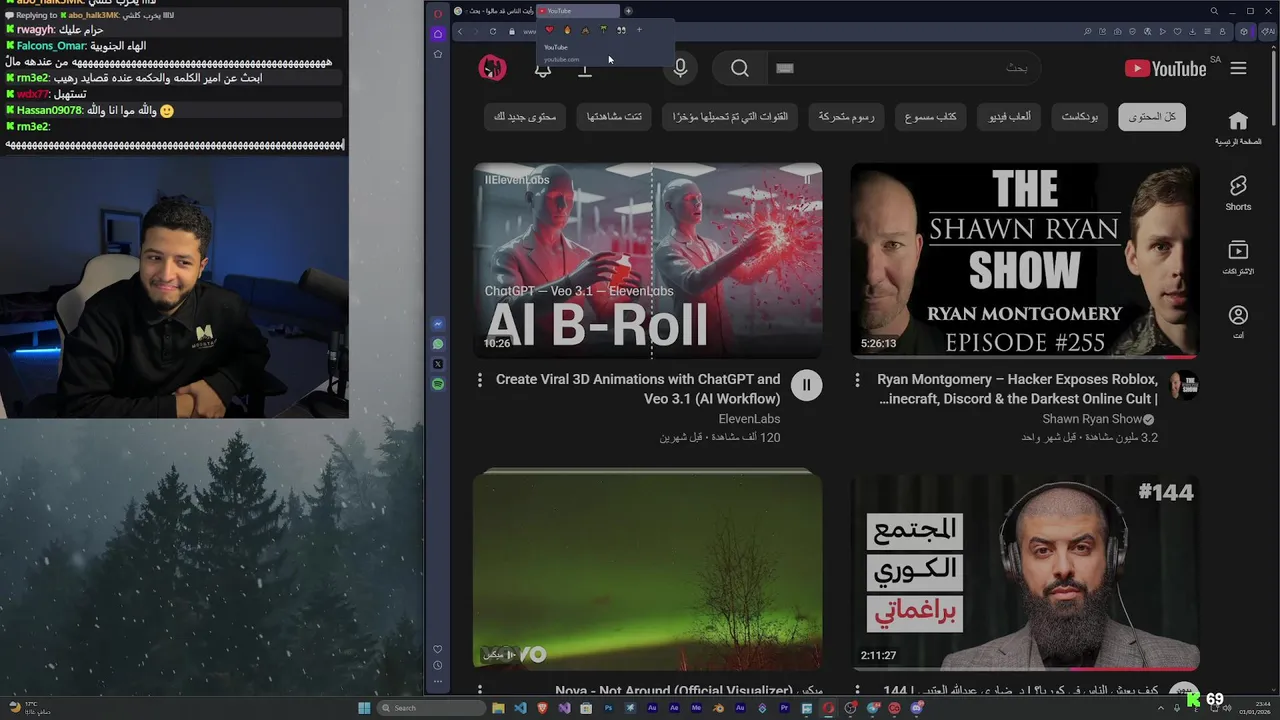Select the 'رسوم متحركة' filter chip
The width and height of the screenshot is (1280, 720).
tap(847, 117)
